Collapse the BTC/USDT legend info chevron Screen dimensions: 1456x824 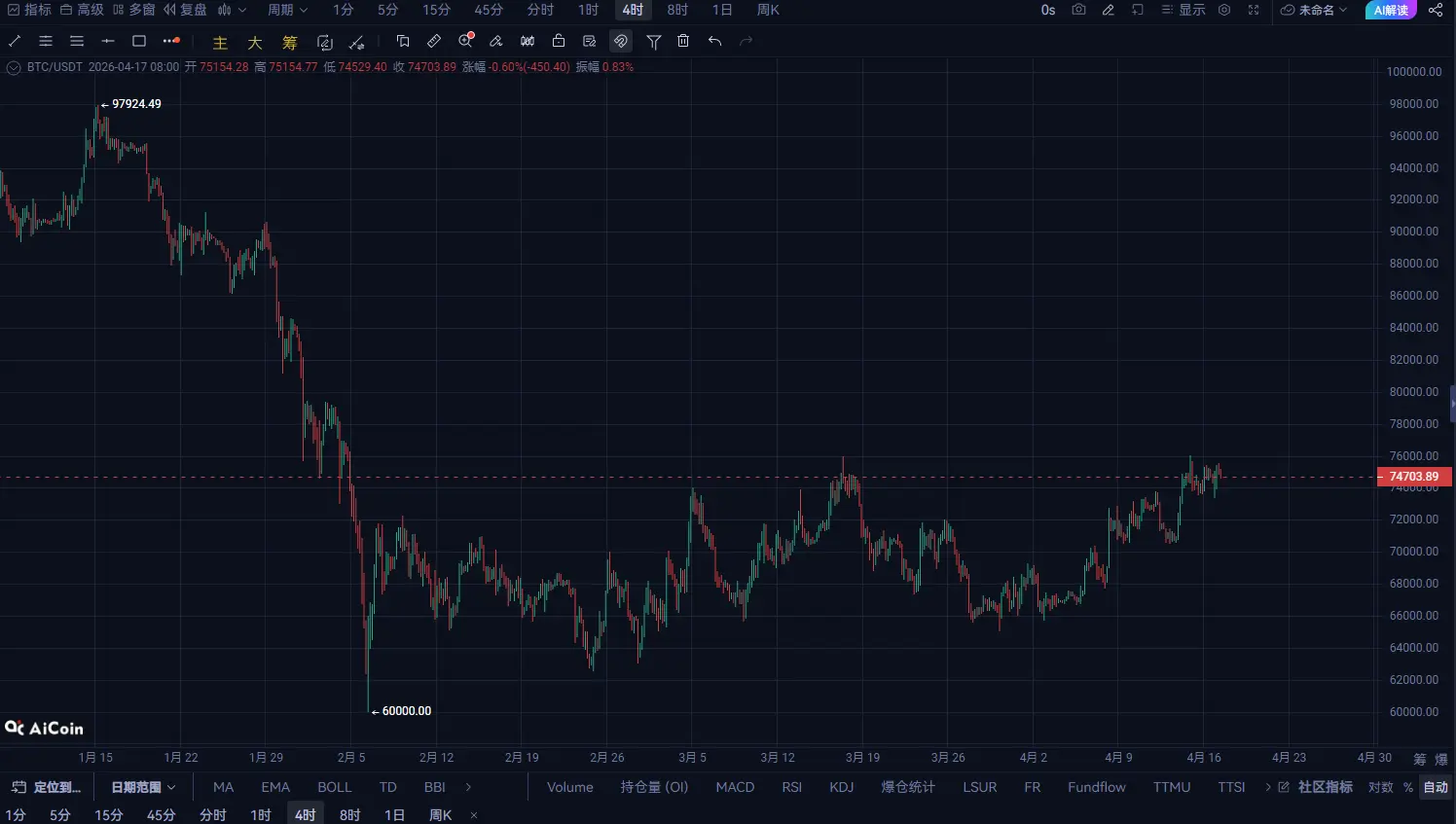[x=14, y=67]
